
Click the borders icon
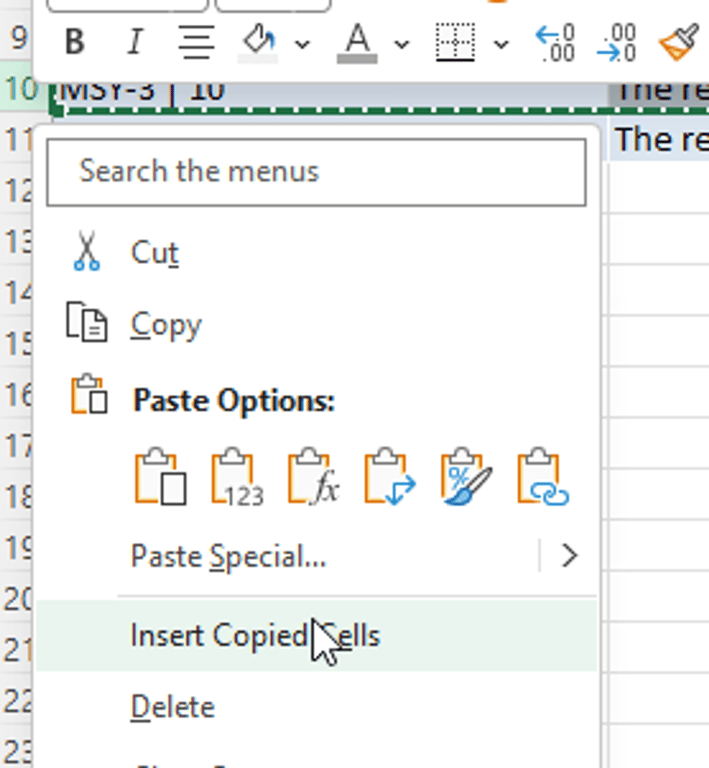point(455,43)
